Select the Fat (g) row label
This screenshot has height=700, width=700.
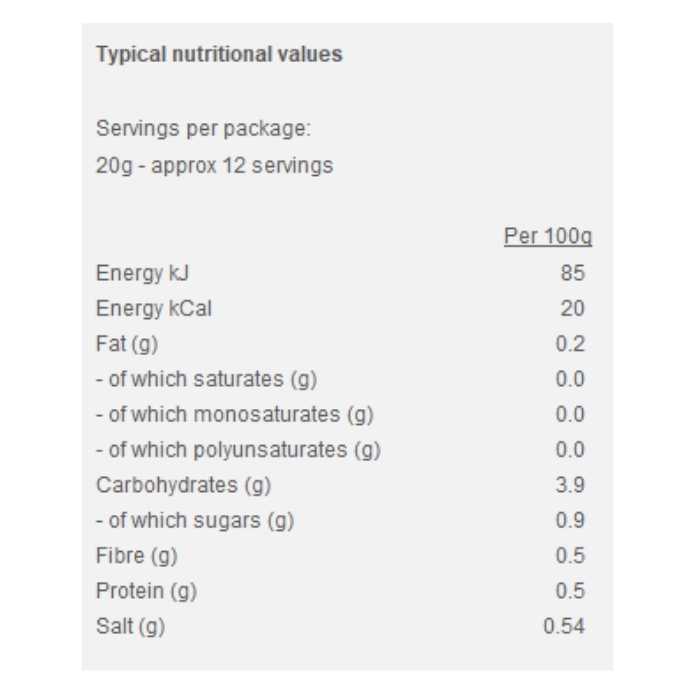coord(127,344)
